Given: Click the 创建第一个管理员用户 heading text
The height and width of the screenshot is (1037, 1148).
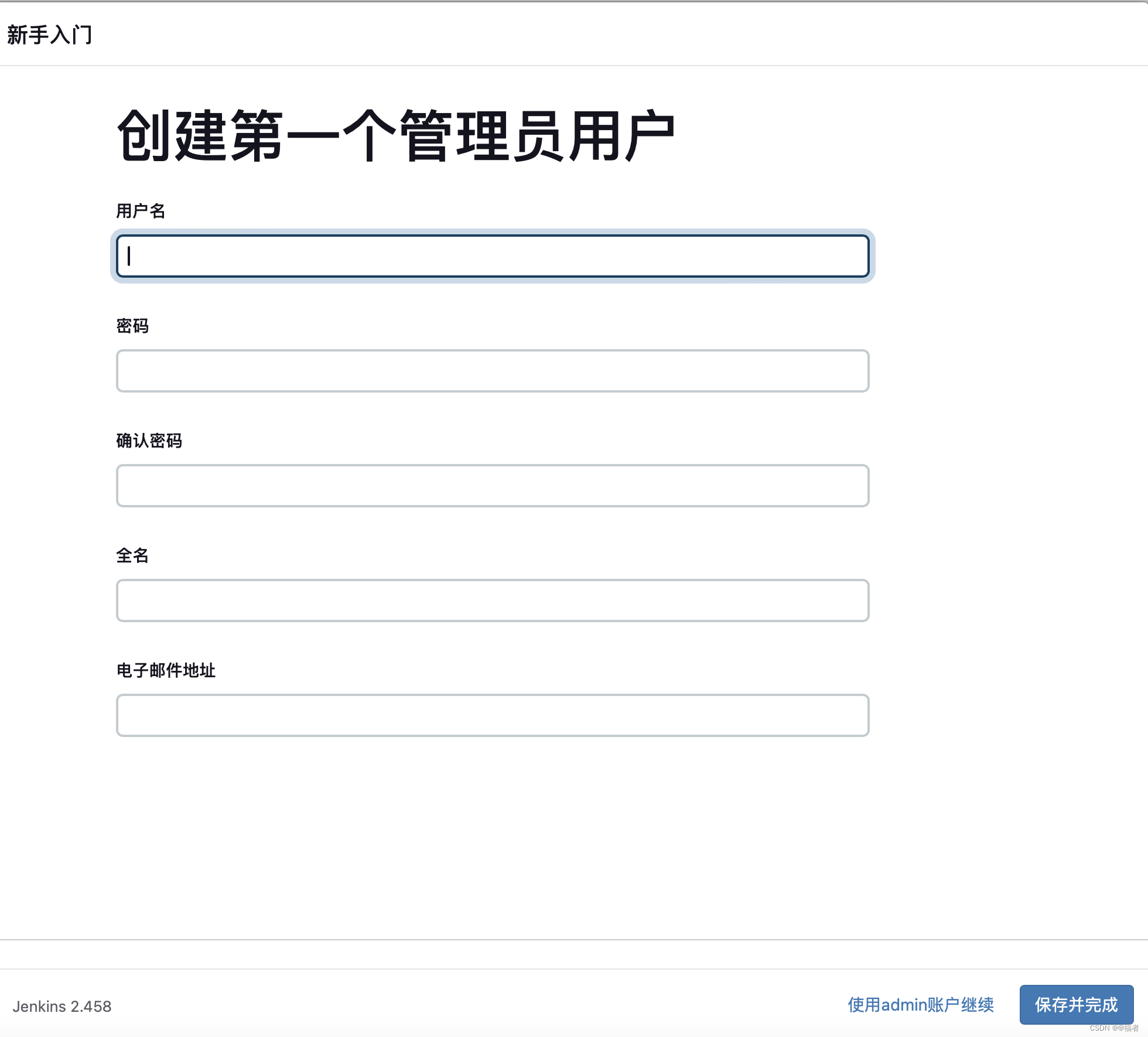Looking at the screenshot, I should click(x=397, y=136).
